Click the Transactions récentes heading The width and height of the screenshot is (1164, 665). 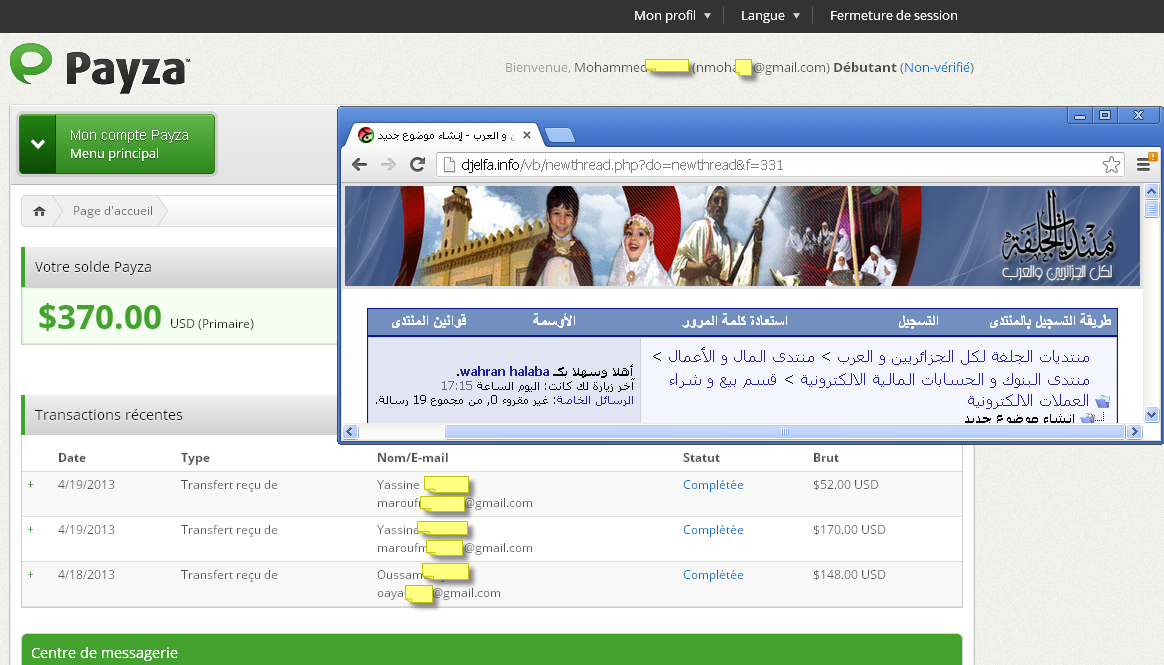(x=108, y=415)
